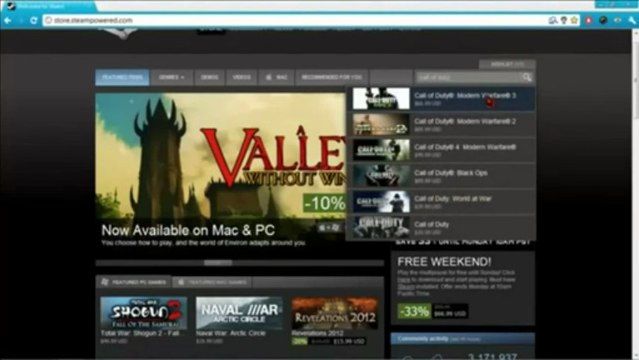
Task: Click the Wishlist button
Action: pyautogui.click(x=507, y=64)
